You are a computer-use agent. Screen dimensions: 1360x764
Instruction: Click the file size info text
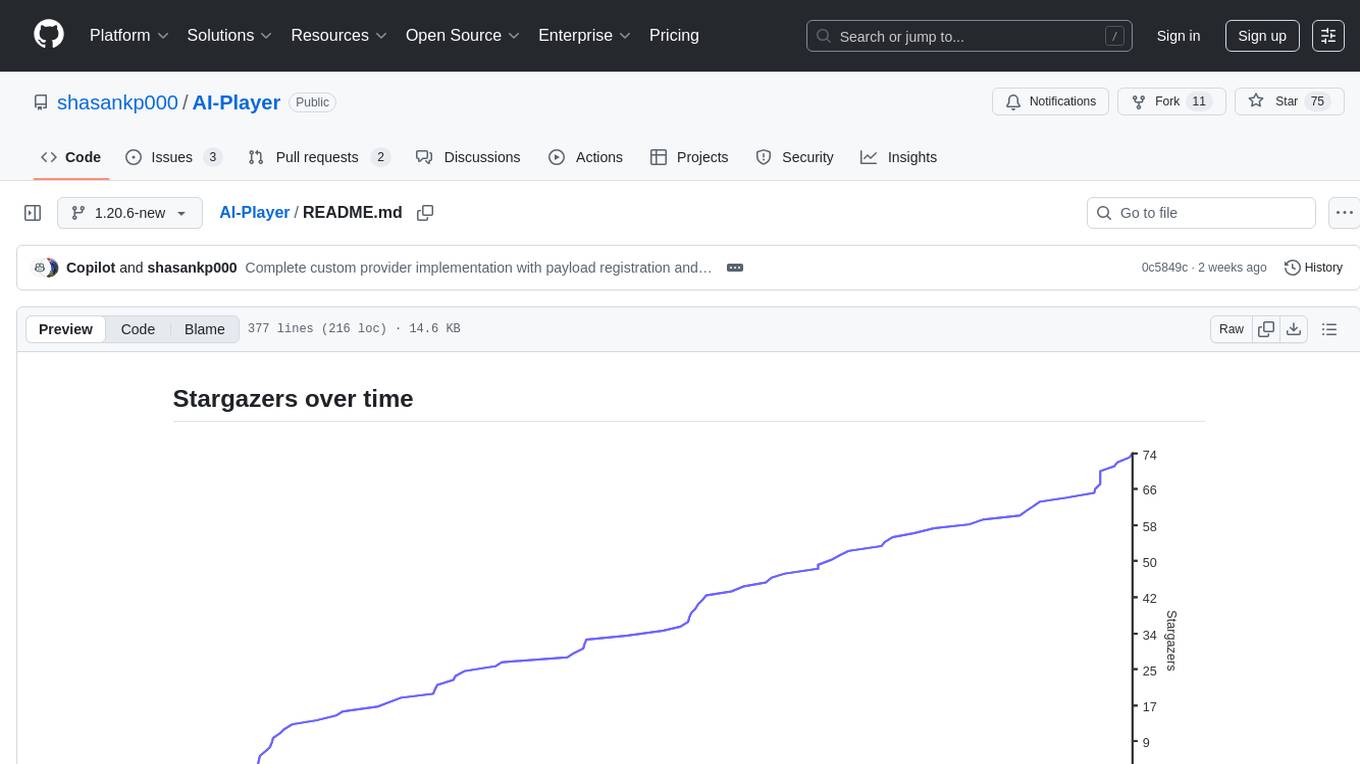point(354,329)
